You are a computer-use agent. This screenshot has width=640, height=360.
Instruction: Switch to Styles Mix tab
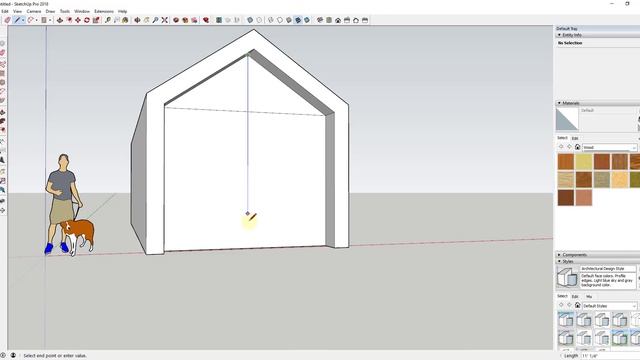pos(589,296)
